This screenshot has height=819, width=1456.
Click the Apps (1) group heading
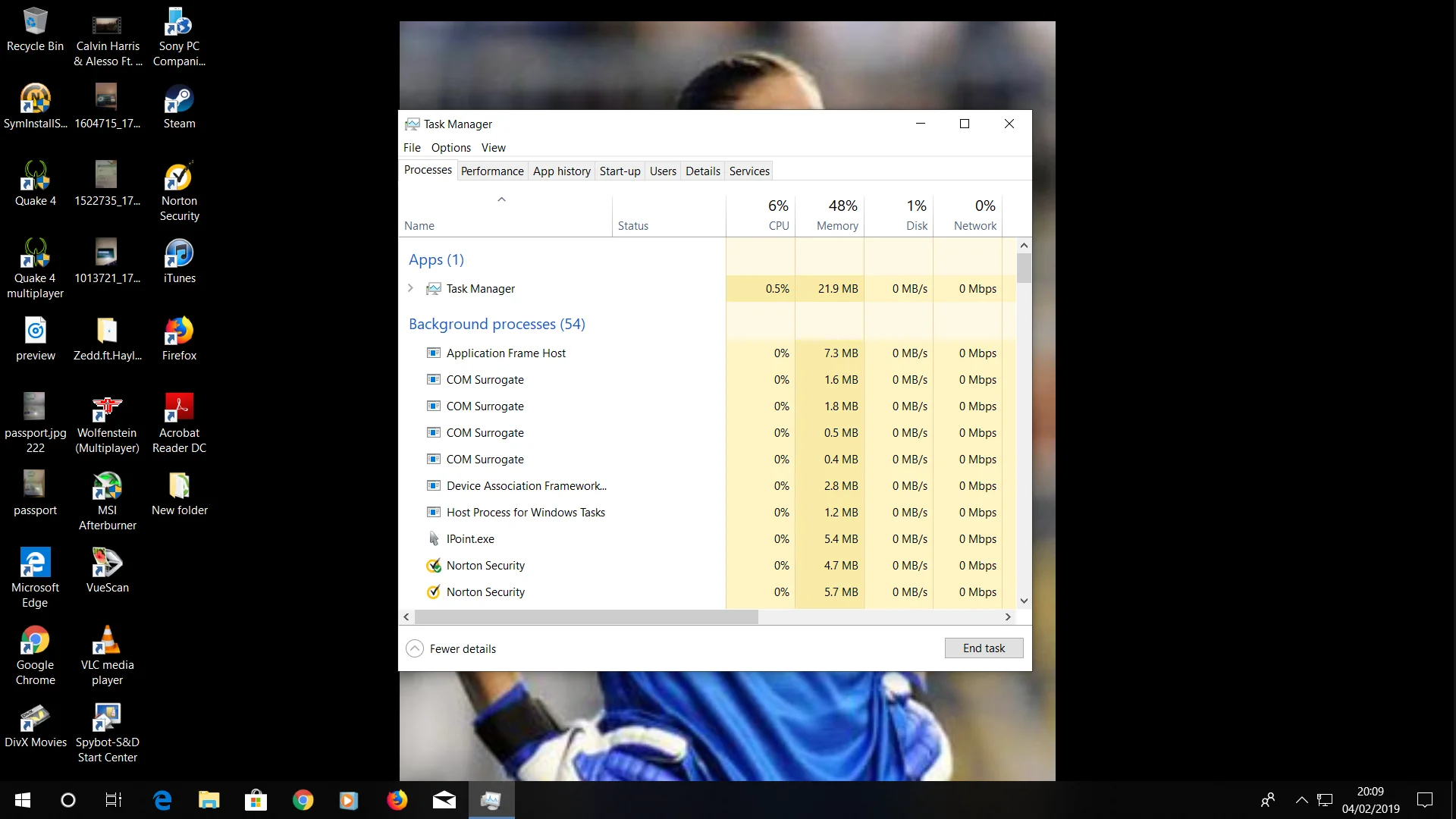pos(436,259)
